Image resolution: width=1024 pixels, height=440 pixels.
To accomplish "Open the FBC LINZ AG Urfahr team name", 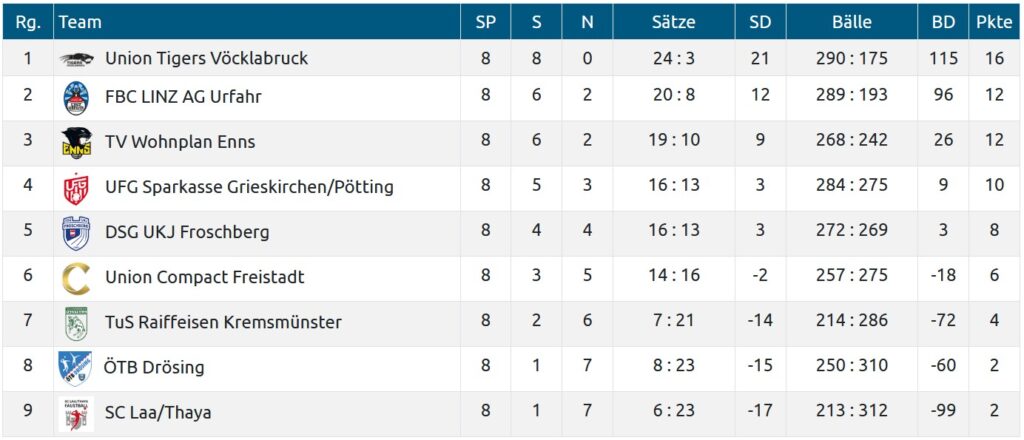I will tap(183, 97).
